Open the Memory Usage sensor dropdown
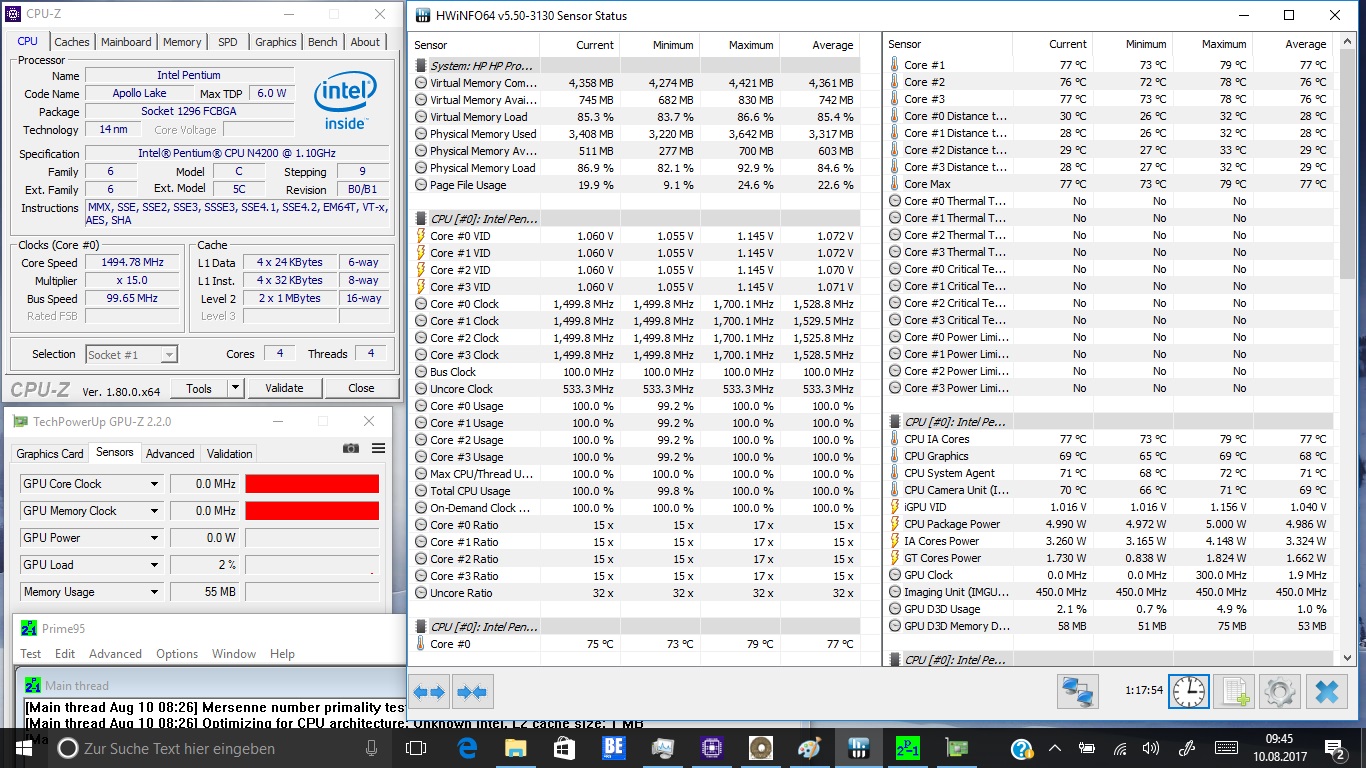The width and height of the screenshot is (1366, 768). 154,592
